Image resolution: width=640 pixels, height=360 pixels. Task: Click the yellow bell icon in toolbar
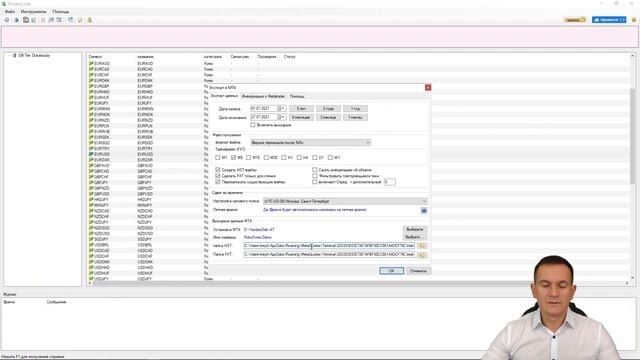point(90,20)
